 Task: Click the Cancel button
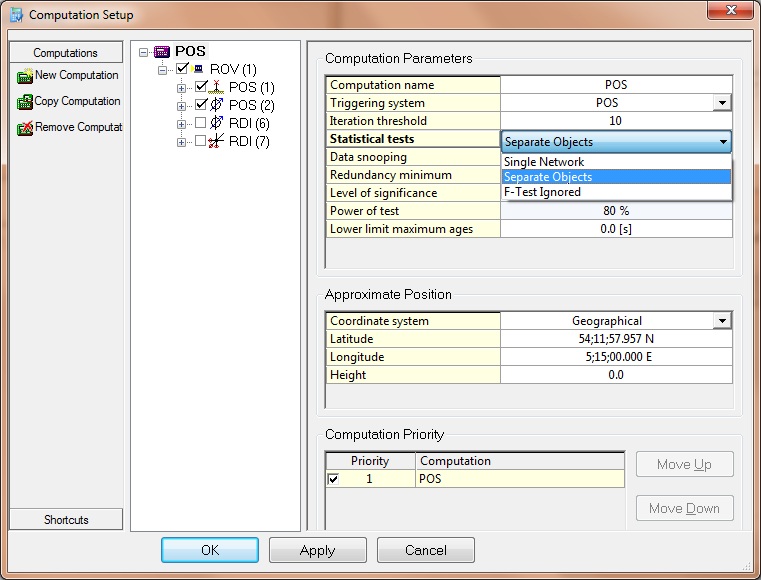[x=426, y=550]
